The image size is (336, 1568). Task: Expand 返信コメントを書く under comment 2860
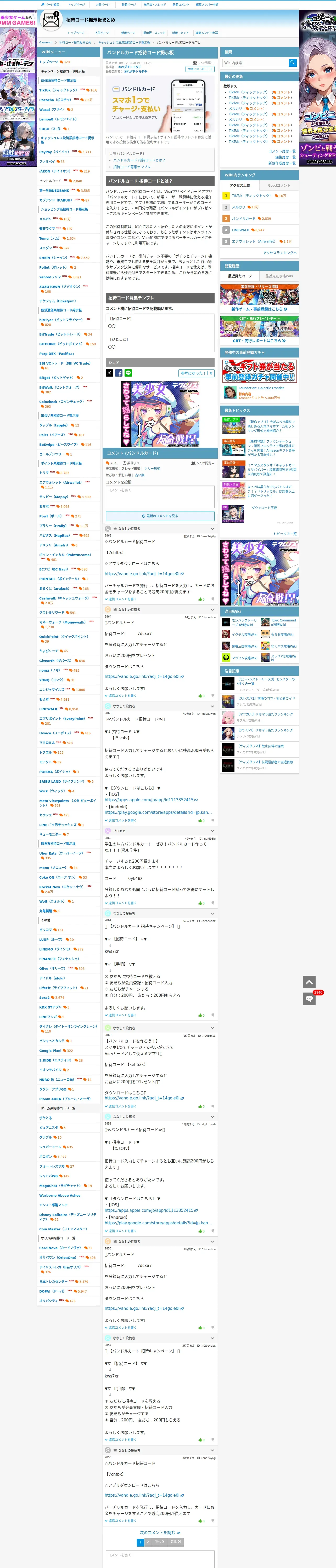(x=121, y=1106)
